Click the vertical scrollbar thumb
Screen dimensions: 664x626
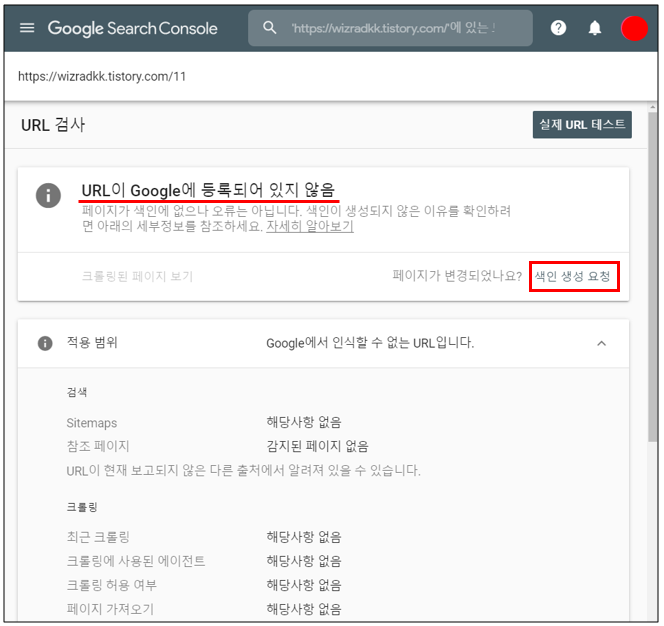pos(653,277)
